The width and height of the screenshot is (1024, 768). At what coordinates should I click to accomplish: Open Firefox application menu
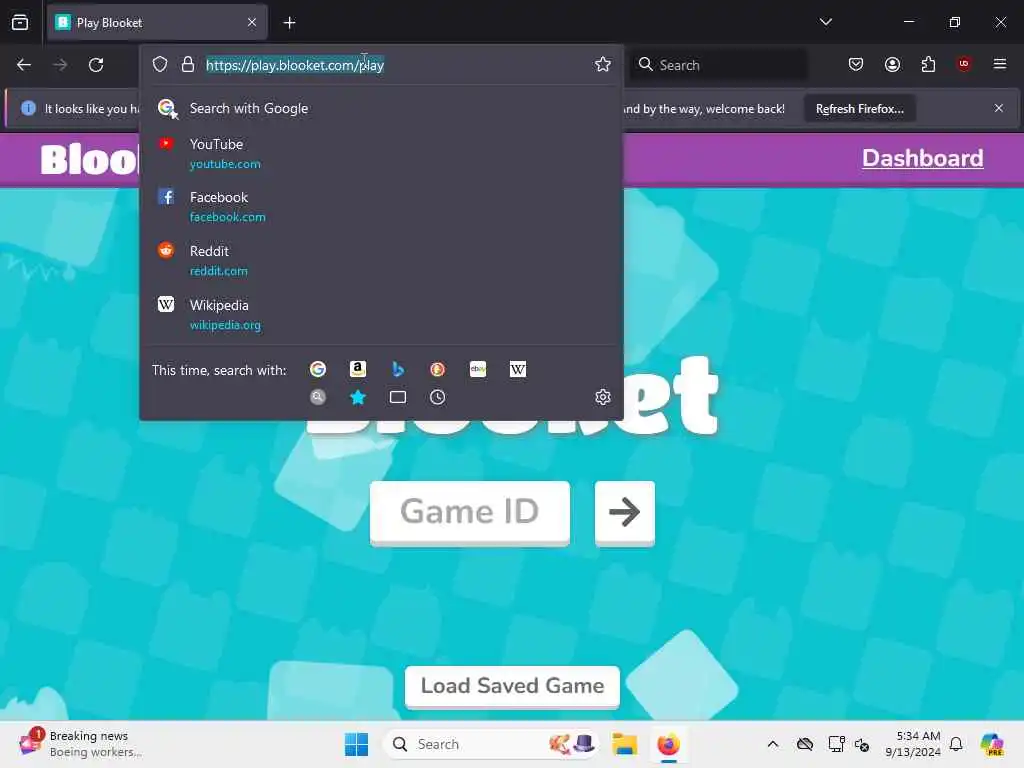coord(999,64)
